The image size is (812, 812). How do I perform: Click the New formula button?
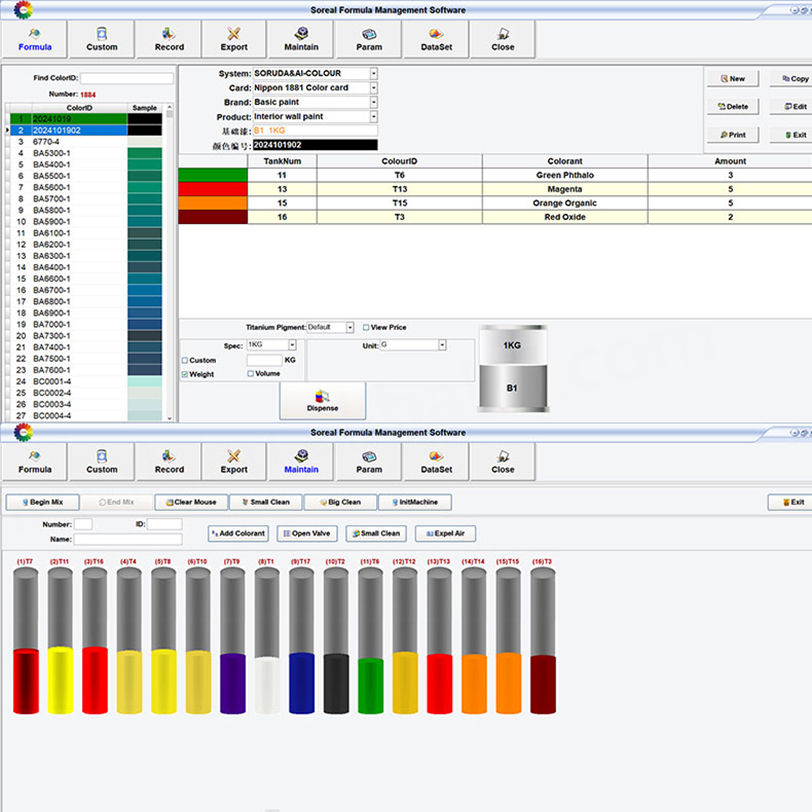[732, 78]
